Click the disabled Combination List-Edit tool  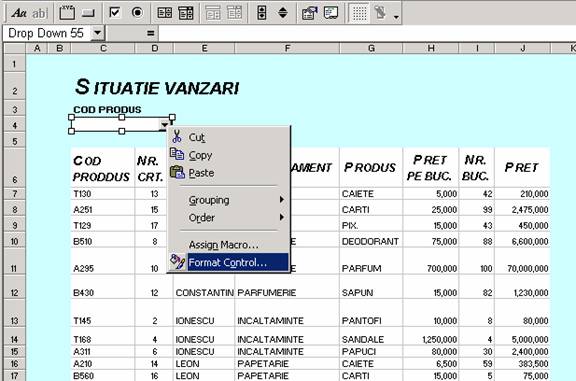(x=213, y=13)
